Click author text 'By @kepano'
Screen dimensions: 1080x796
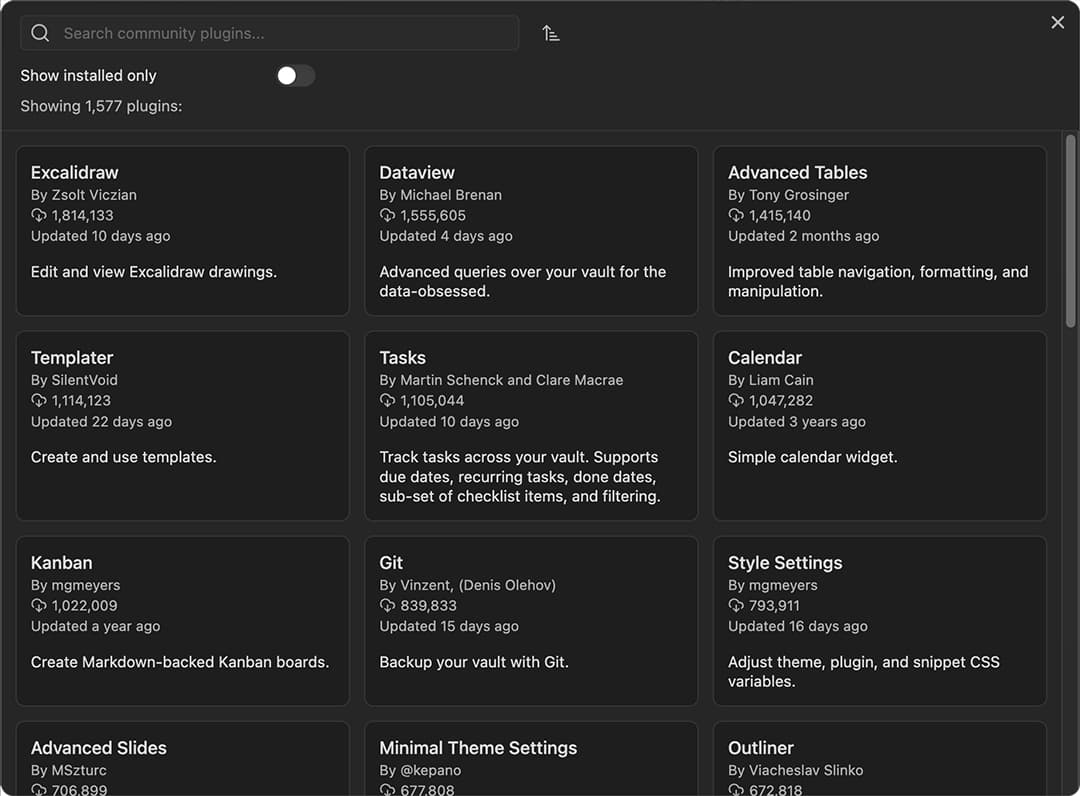click(x=420, y=771)
